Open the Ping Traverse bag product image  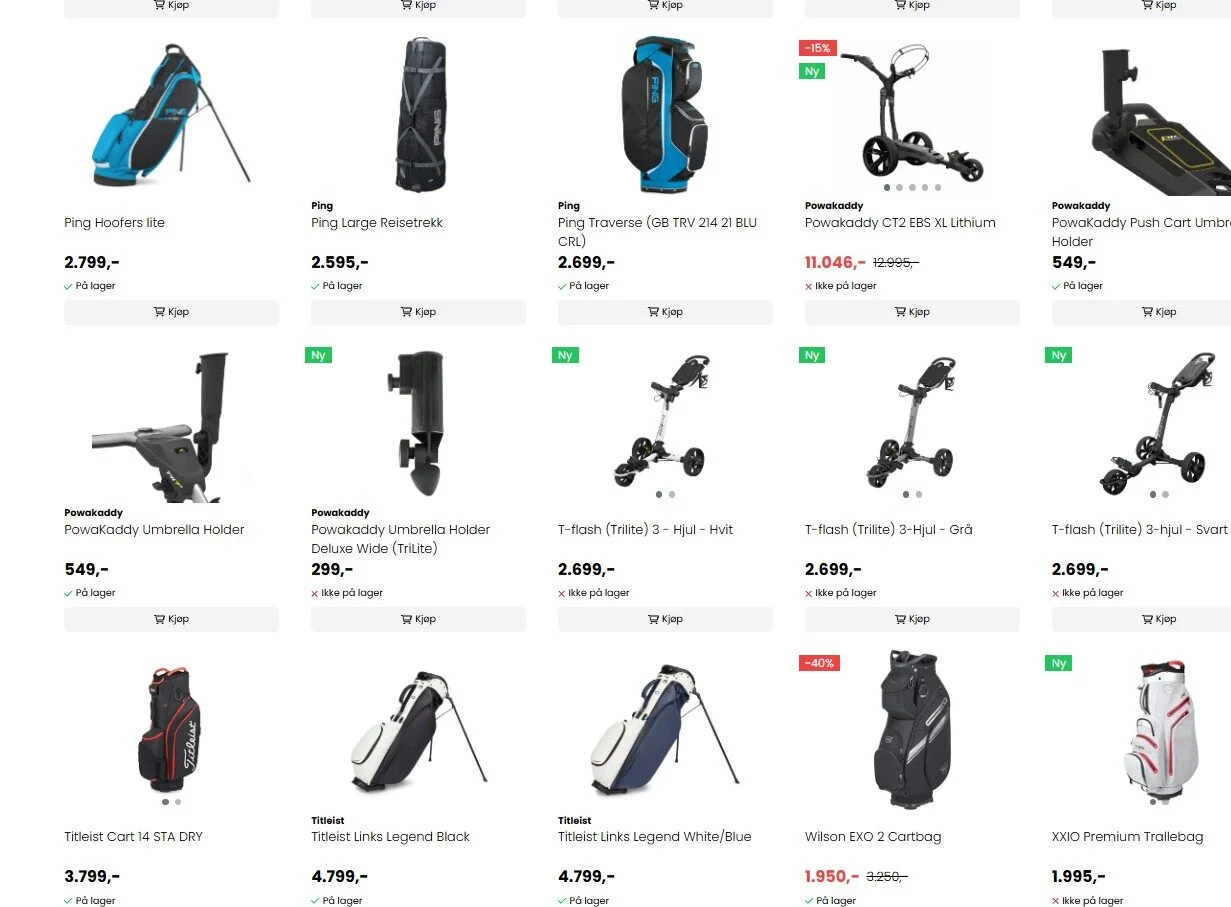tap(665, 115)
